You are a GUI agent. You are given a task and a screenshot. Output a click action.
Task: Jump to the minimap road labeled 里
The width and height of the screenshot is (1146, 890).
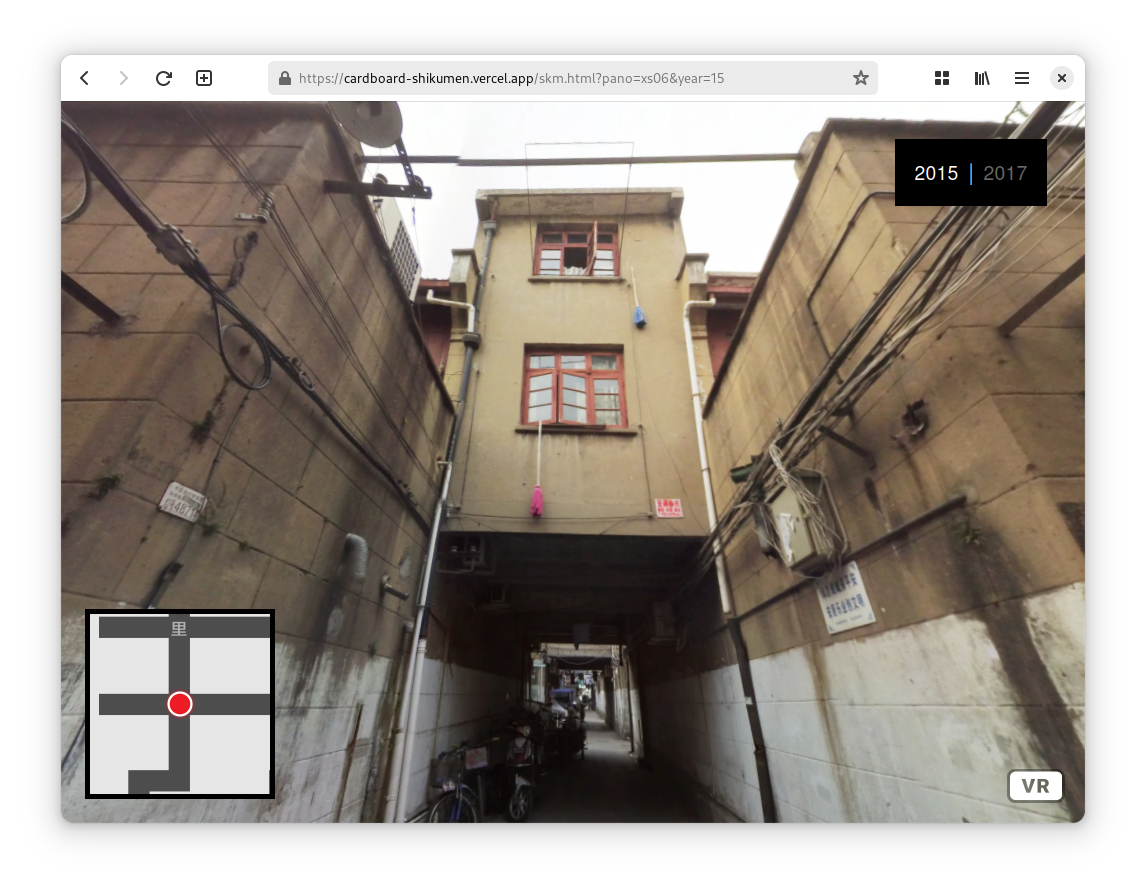[180, 628]
